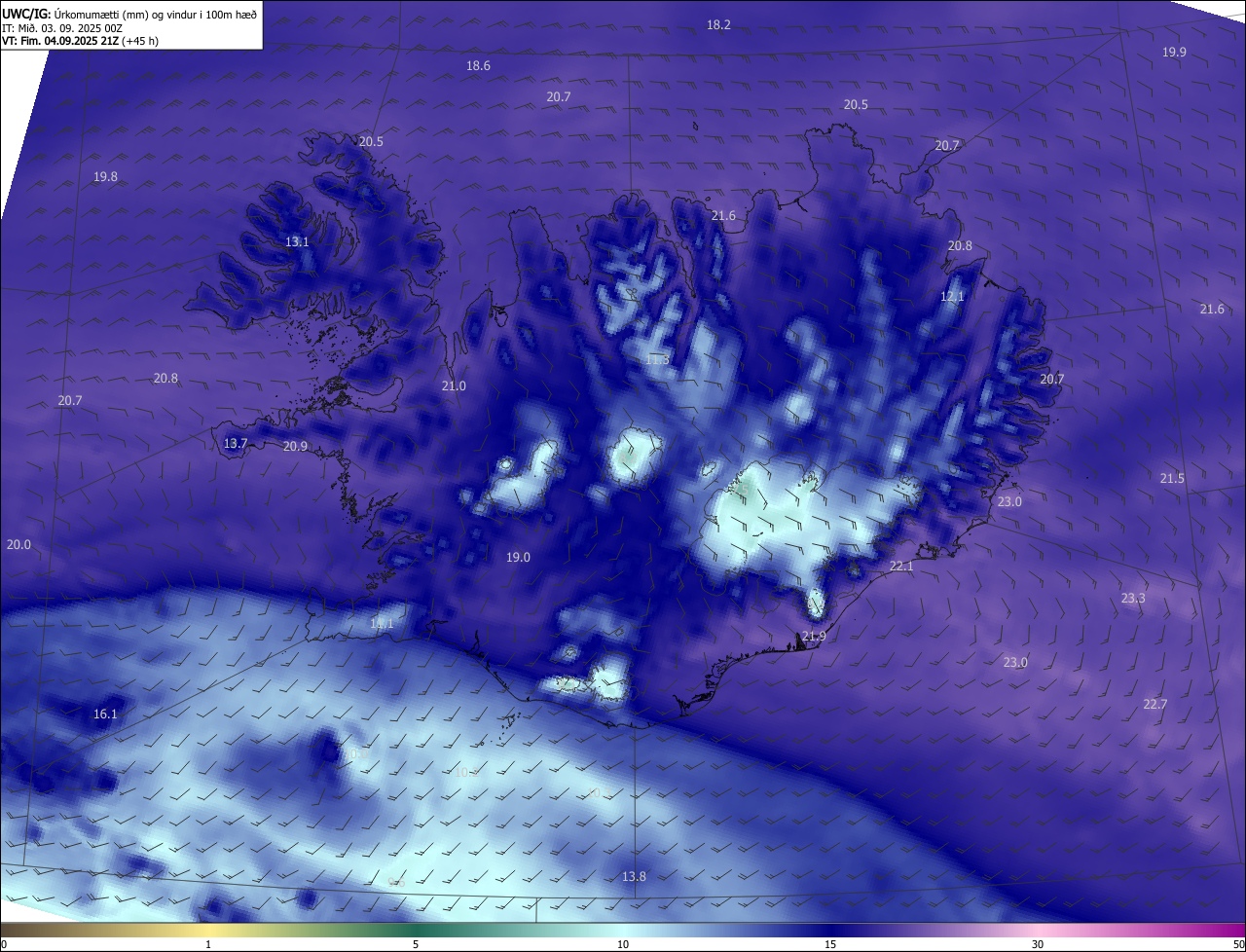Click the 21.0 value label
This screenshot has height=952, width=1246.
tap(454, 385)
